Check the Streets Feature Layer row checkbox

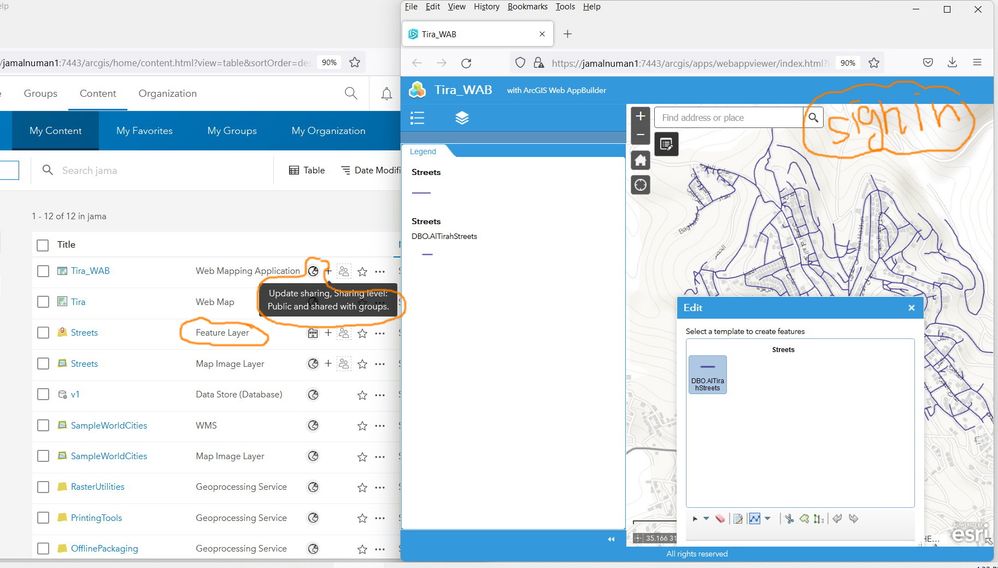pos(43,333)
